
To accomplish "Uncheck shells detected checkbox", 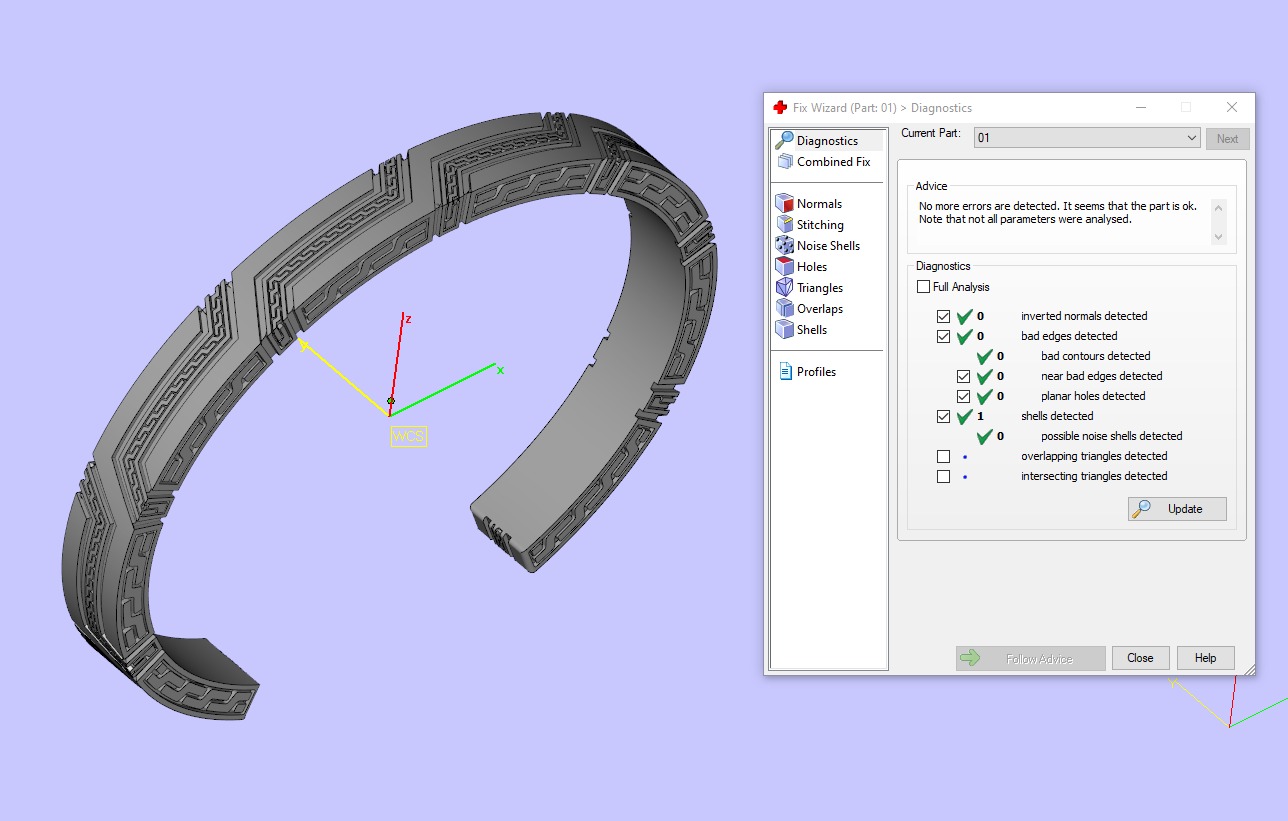I will (x=943, y=416).
